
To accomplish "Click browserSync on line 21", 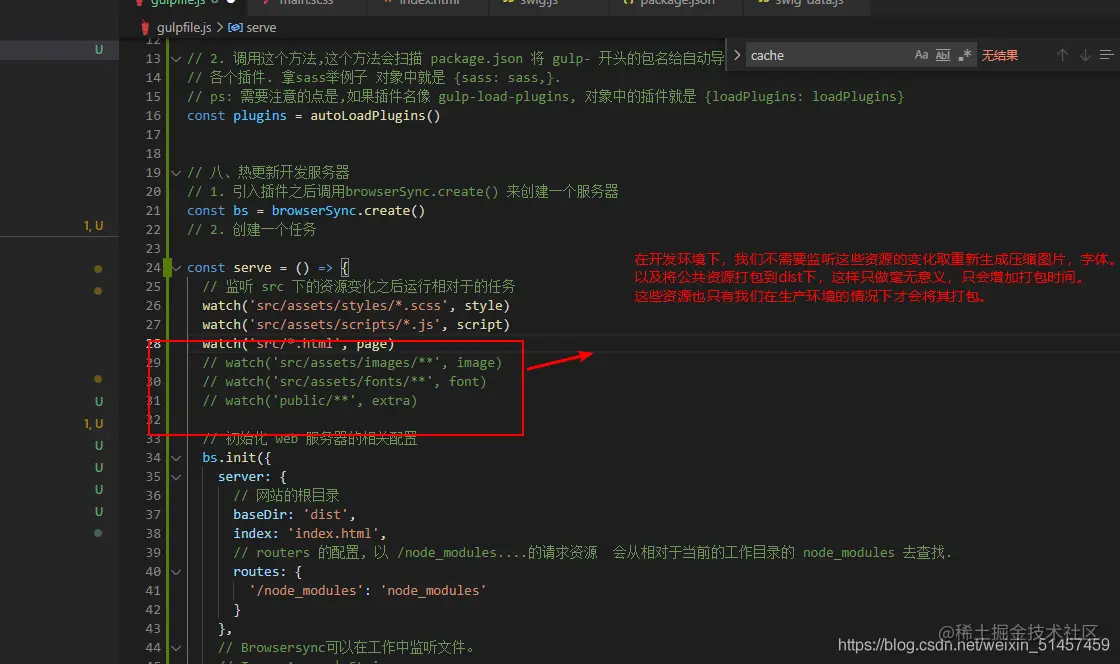I will point(314,211).
